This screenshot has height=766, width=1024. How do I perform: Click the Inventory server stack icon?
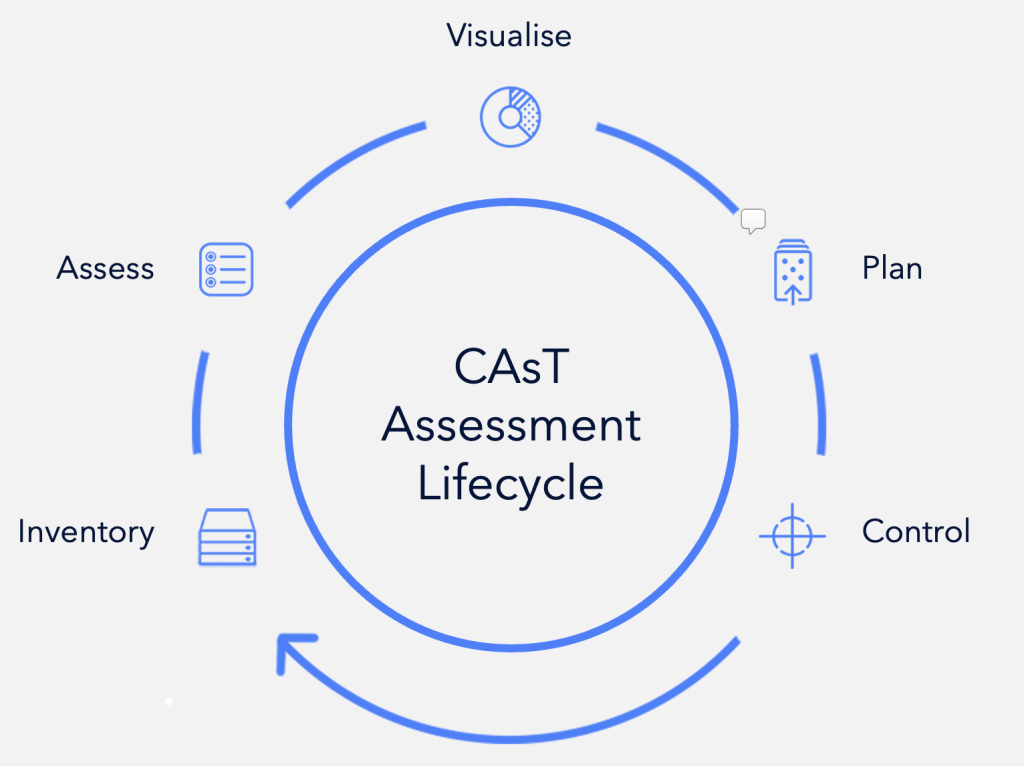click(228, 536)
